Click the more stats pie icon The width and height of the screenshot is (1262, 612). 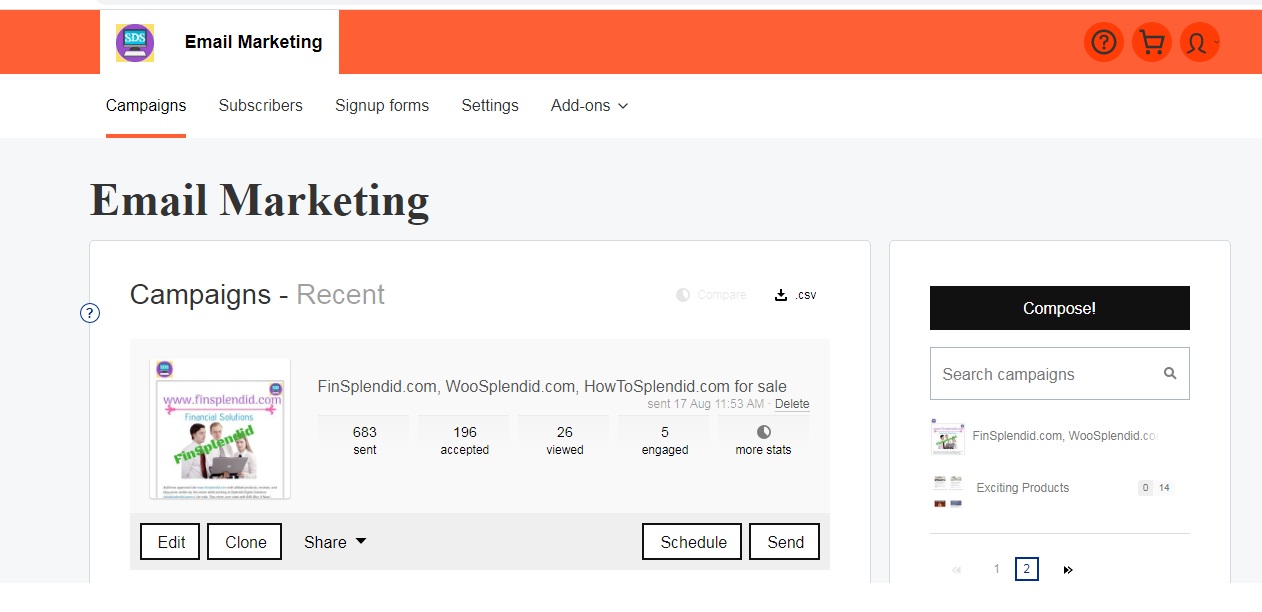764,432
